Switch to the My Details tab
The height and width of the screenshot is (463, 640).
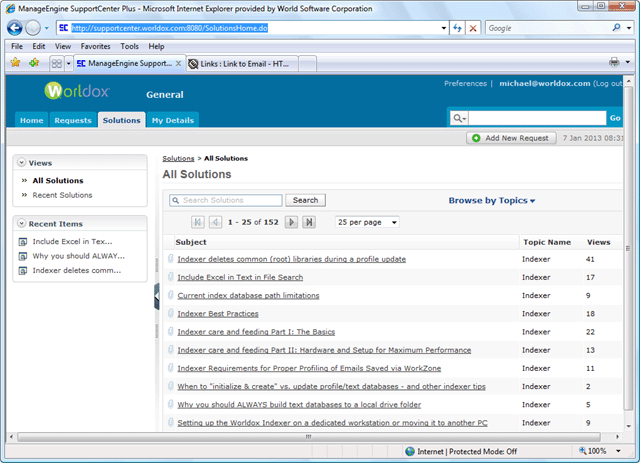173,120
